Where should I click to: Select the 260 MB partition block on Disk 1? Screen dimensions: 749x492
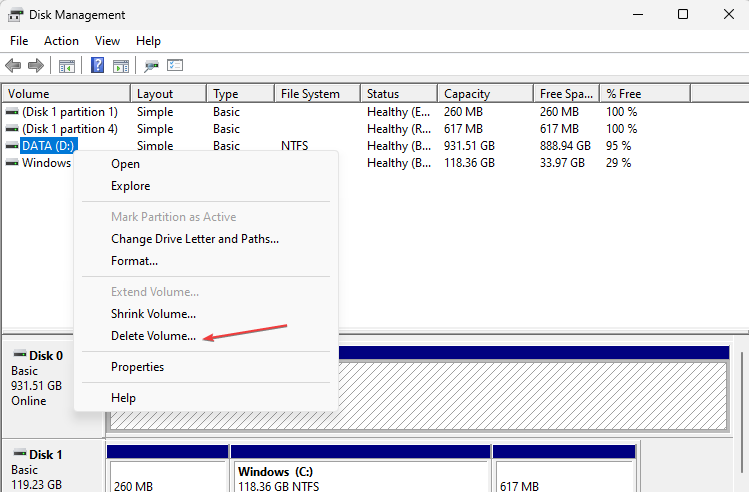point(168,476)
